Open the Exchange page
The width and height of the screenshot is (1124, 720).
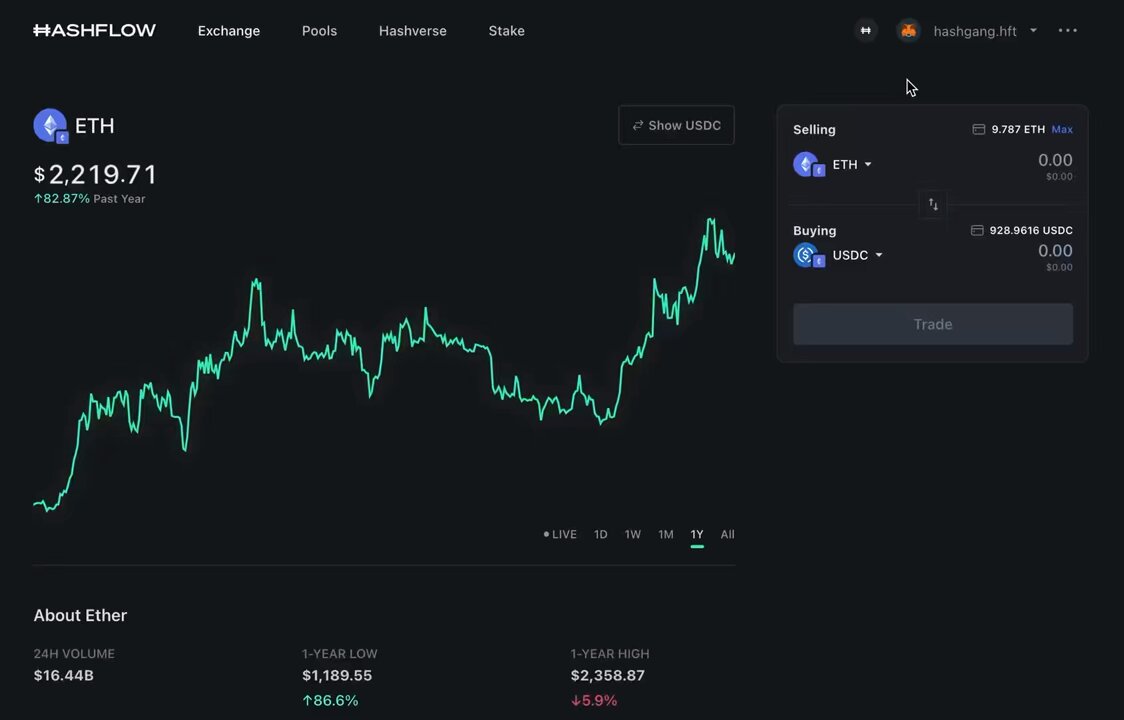229,31
